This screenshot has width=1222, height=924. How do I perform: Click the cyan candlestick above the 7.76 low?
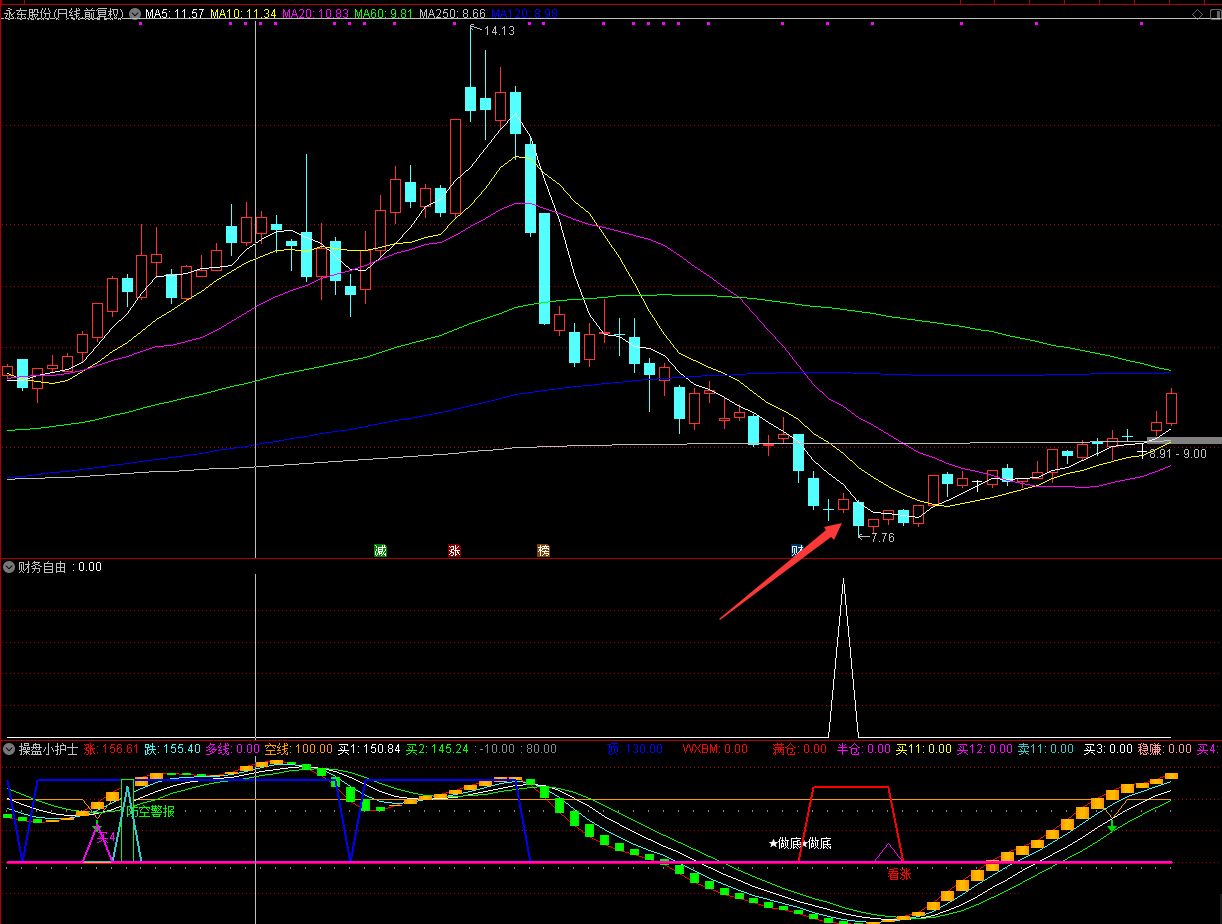[858, 514]
